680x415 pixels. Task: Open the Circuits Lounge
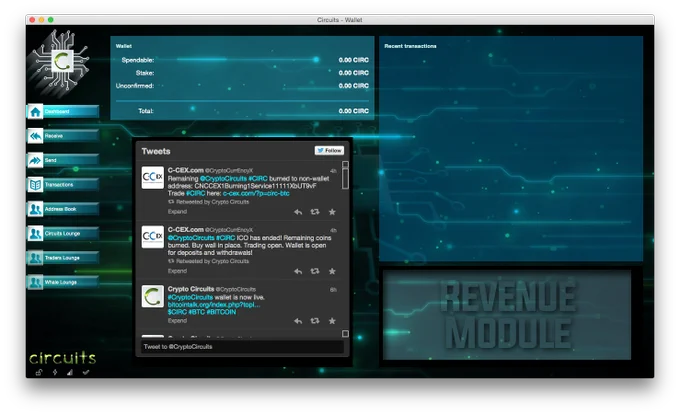click(x=63, y=234)
